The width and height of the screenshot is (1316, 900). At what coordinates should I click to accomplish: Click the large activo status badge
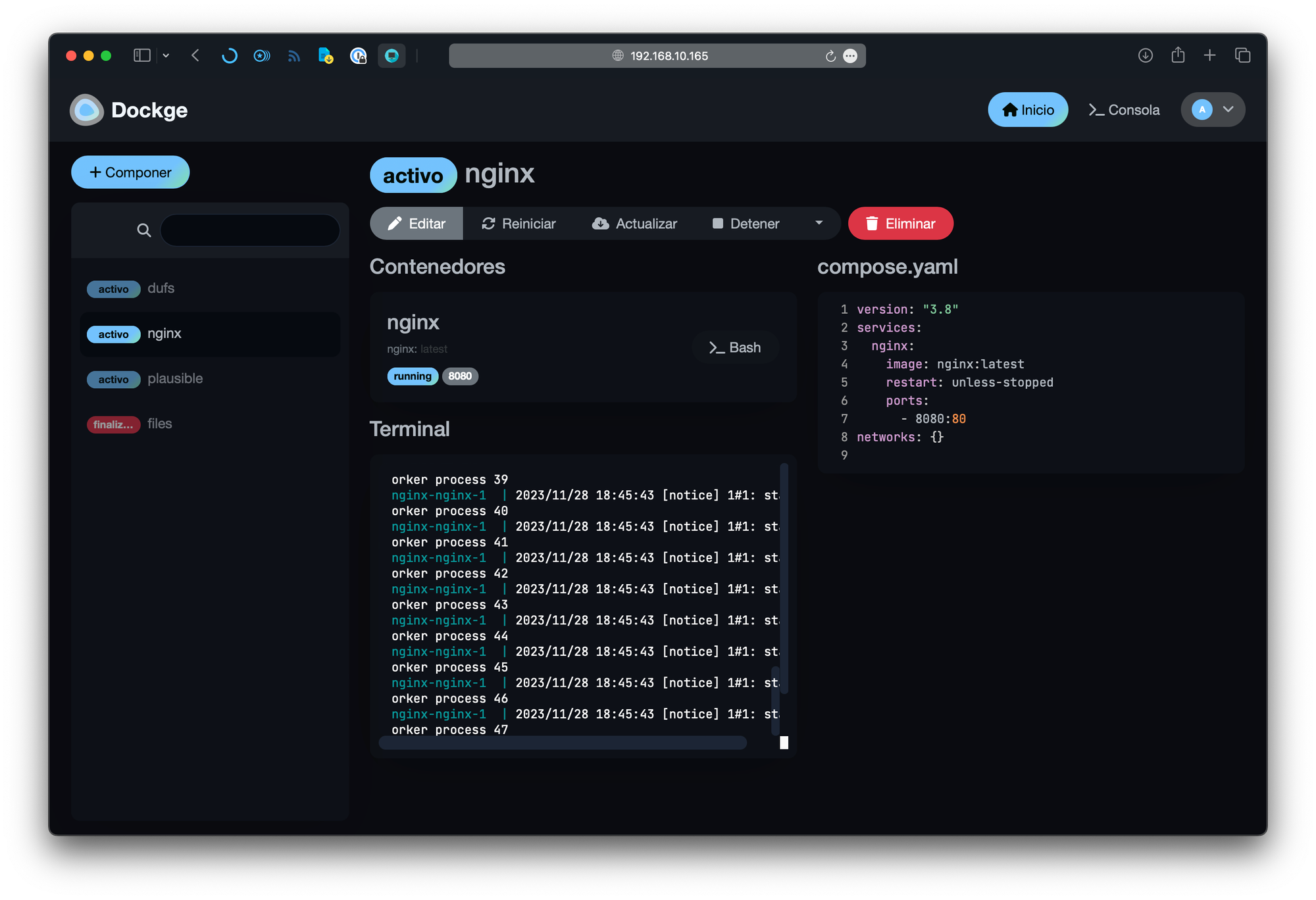[x=413, y=176]
